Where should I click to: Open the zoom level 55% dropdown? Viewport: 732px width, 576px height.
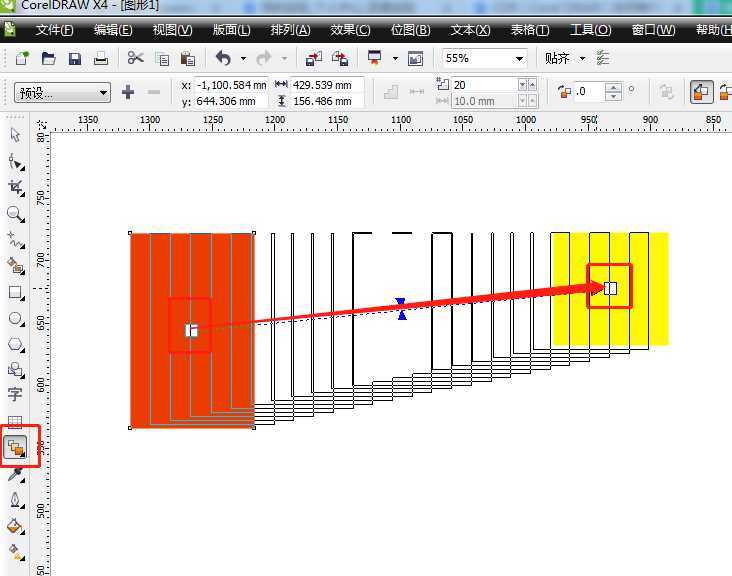point(519,59)
